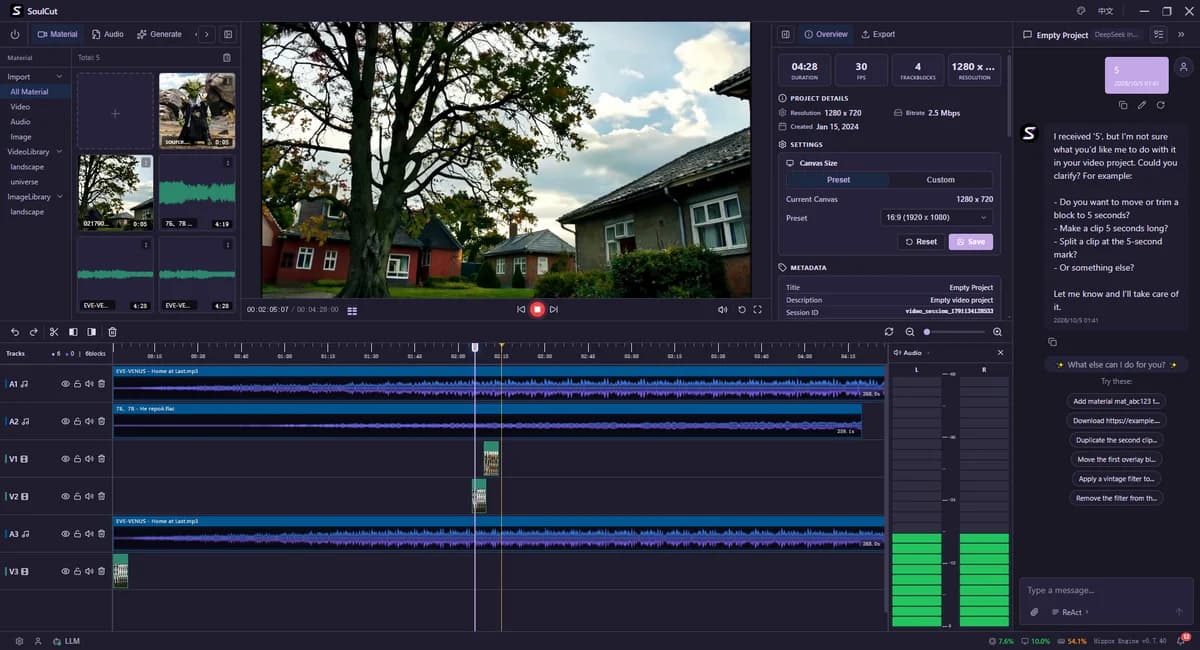
Task: Click the loop/reset icon under the preview
Action: [741, 310]
